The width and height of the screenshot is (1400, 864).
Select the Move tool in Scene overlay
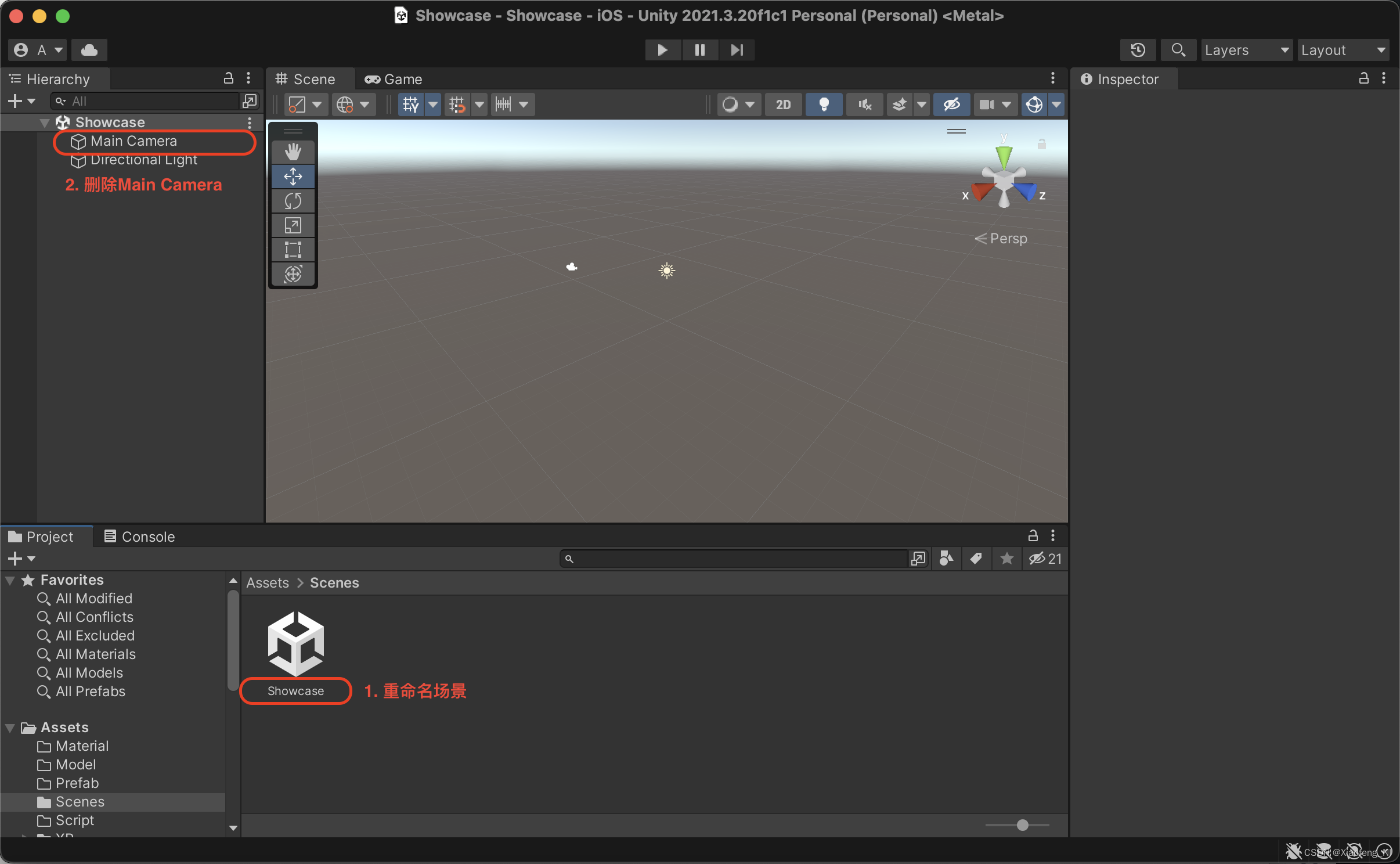(x=293, y=176)
